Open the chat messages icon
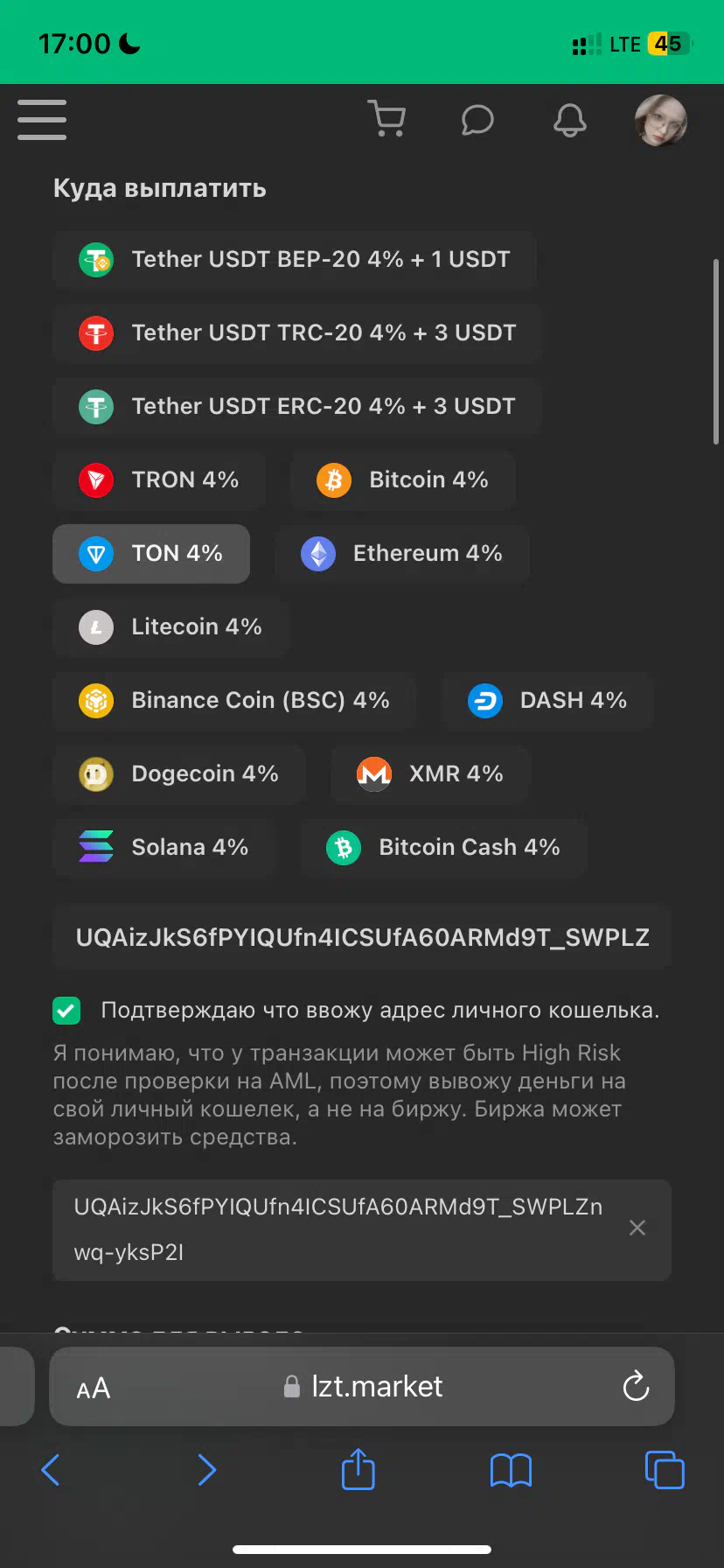Screen dimensions: 724x1568 [x=477, y=120]
